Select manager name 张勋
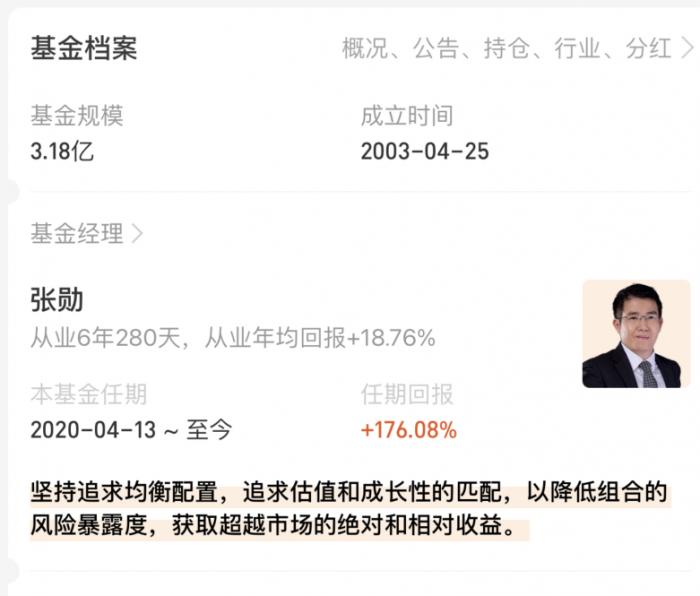700x596 pixels. [x=57, y=300]
